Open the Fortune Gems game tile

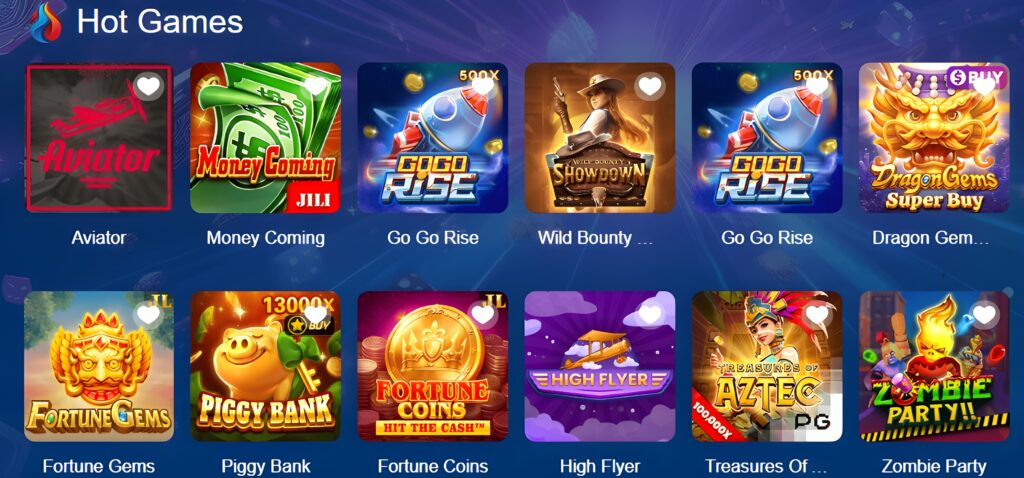[x=99, y=366]
